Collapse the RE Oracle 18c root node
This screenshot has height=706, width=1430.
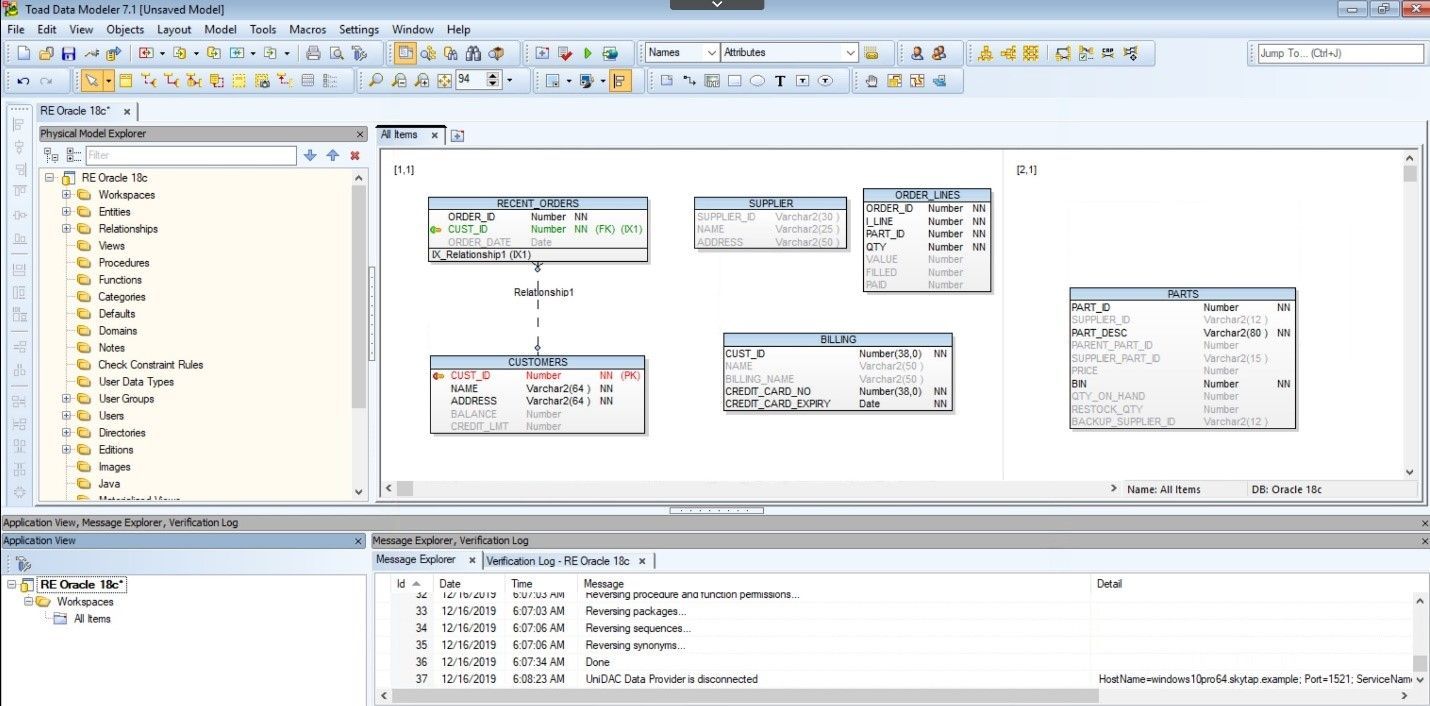(x=49, y=178)
